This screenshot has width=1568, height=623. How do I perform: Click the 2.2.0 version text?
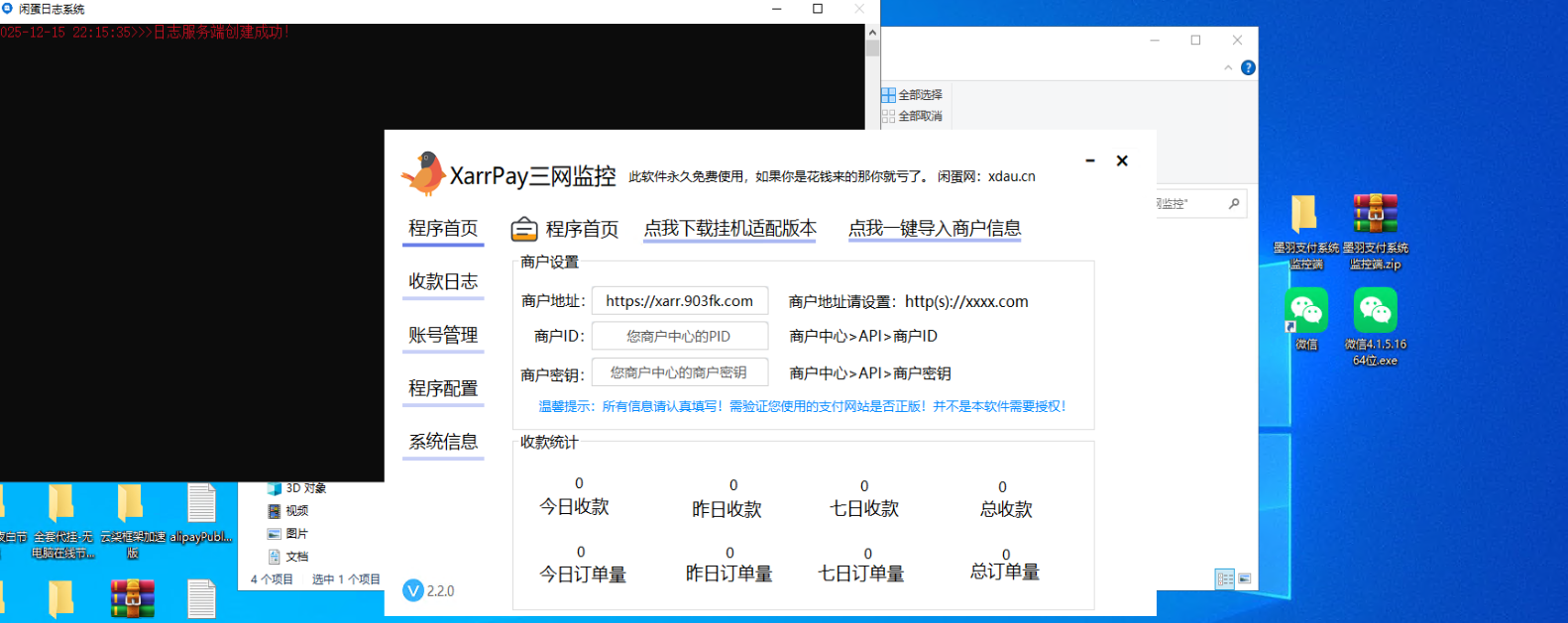pos(440,591)
